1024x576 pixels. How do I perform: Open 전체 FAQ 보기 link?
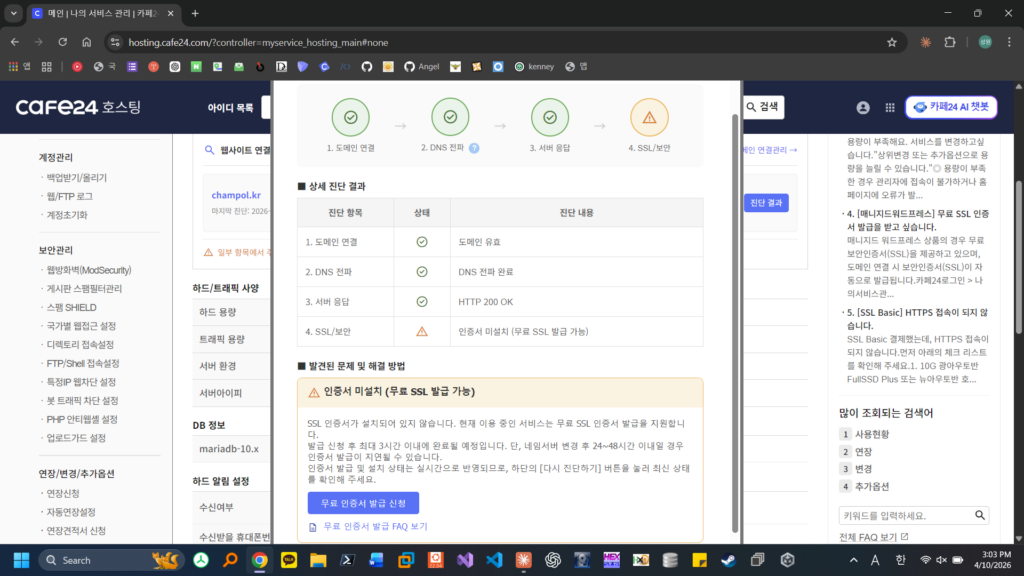click(873, 537)
